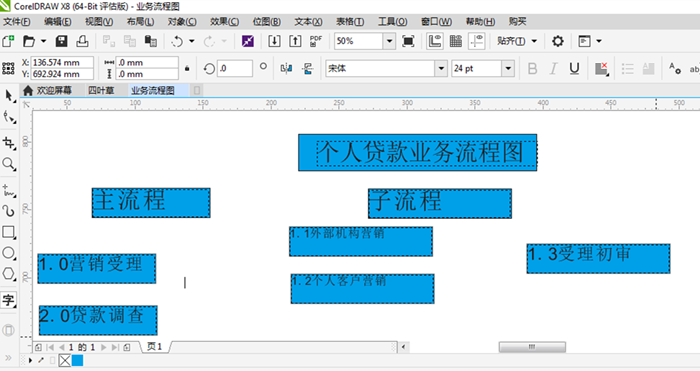Select the Pick arrow tool
The height and width of the screenshot is (371, 700).
pyautogui.click(x=9, y=96)
